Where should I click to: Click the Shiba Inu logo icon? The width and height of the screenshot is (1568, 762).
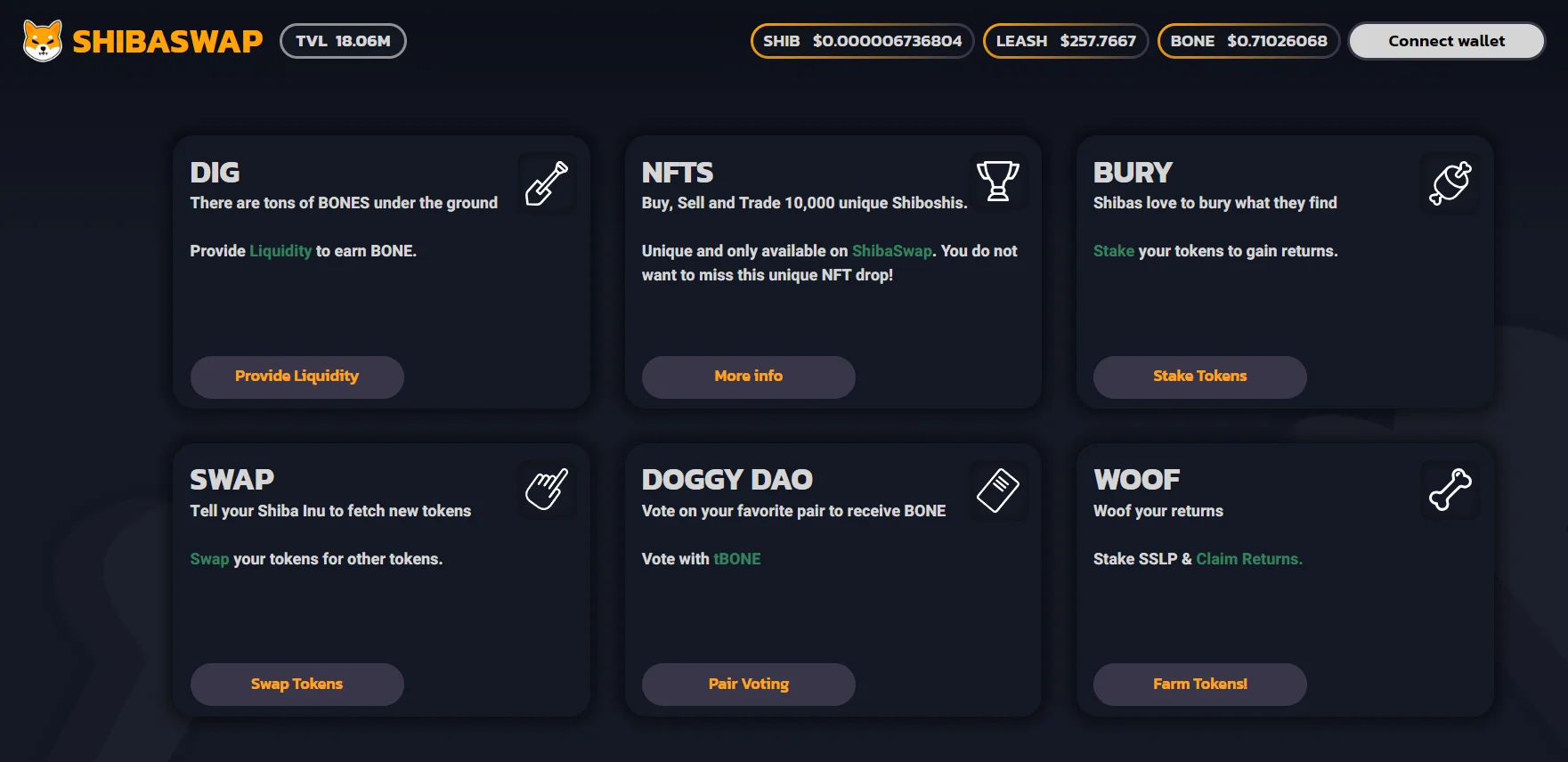(x=42, y=41)
